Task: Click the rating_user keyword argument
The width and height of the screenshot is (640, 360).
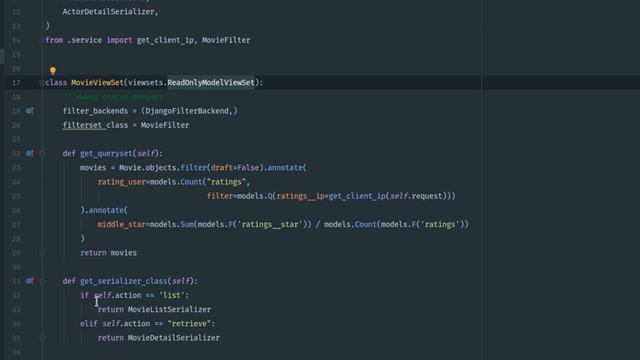Action: 121,182
